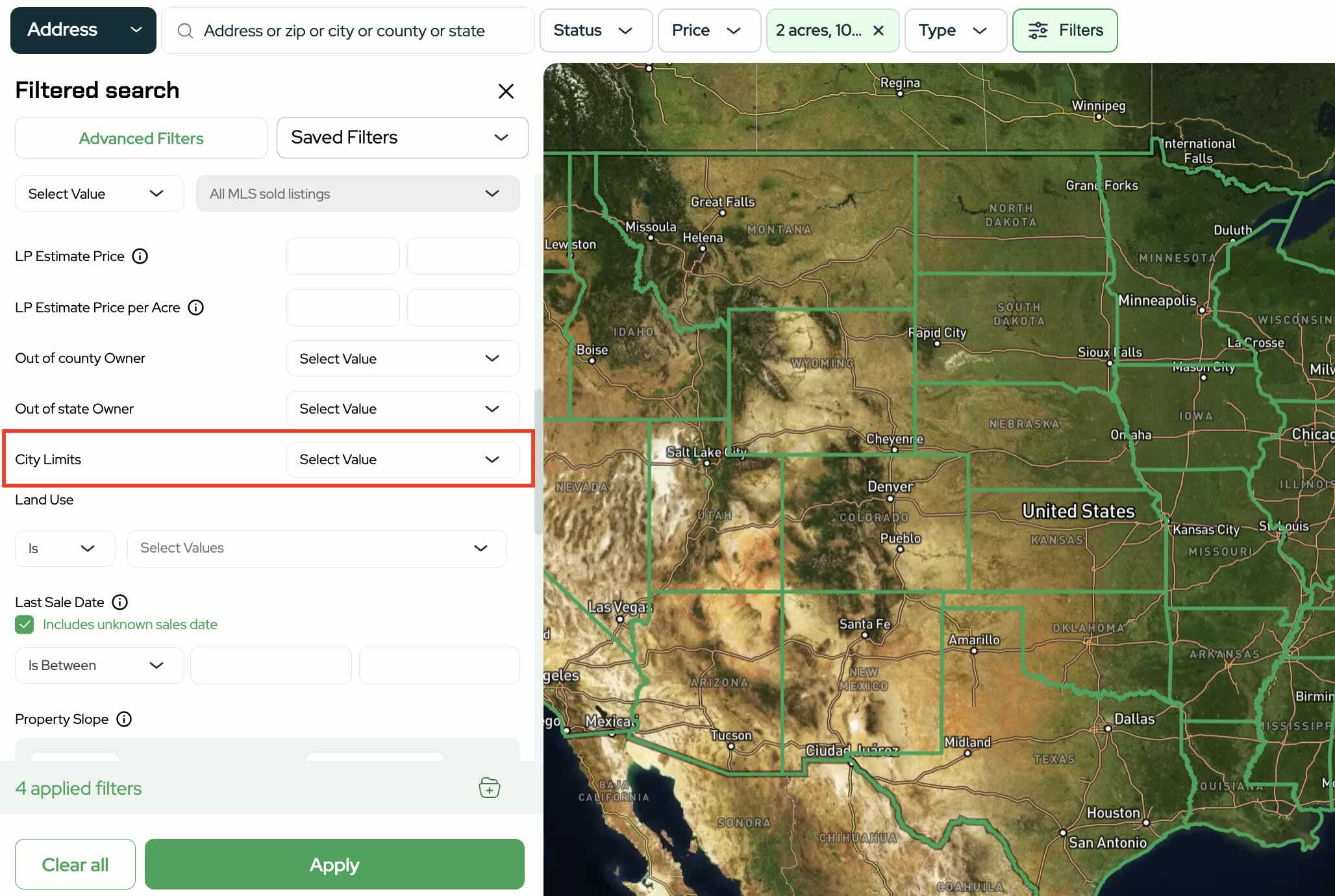This screenshot has height=896, width=1335.
Task: Open the Filters button in toolbar
Action: pos(1064,31)
